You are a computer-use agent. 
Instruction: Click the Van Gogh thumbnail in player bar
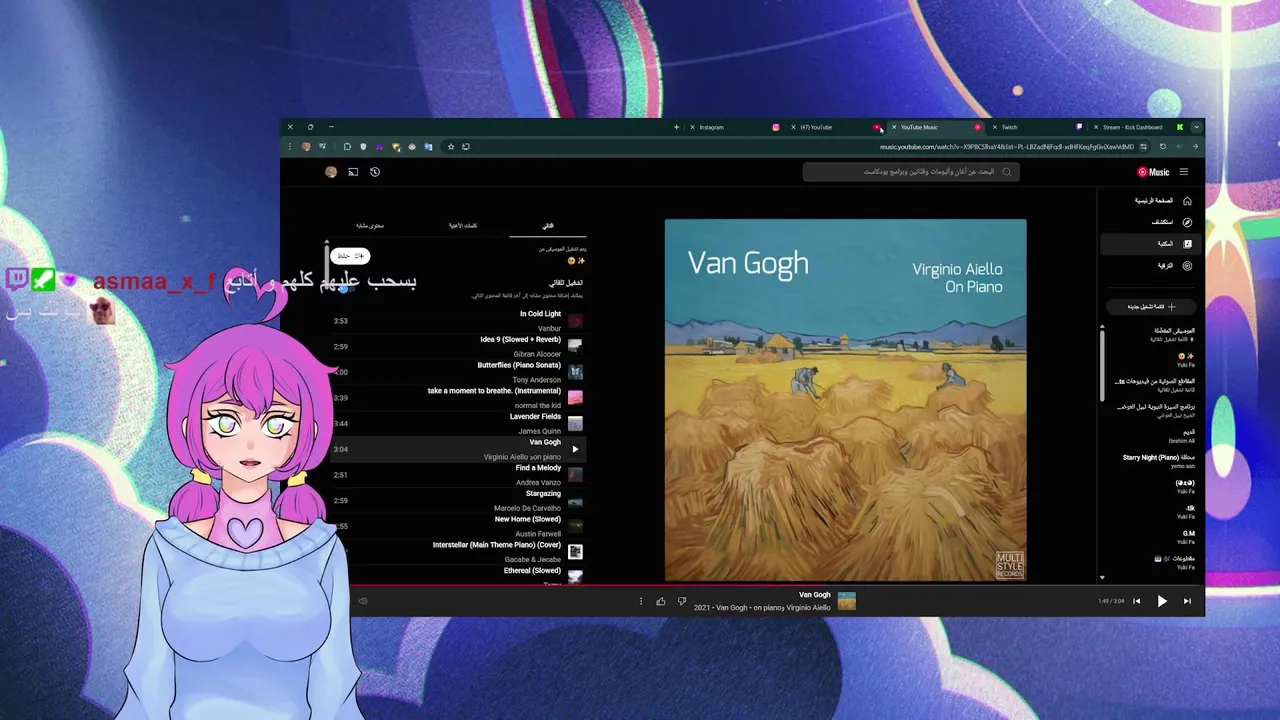click(x=847, y=601)
